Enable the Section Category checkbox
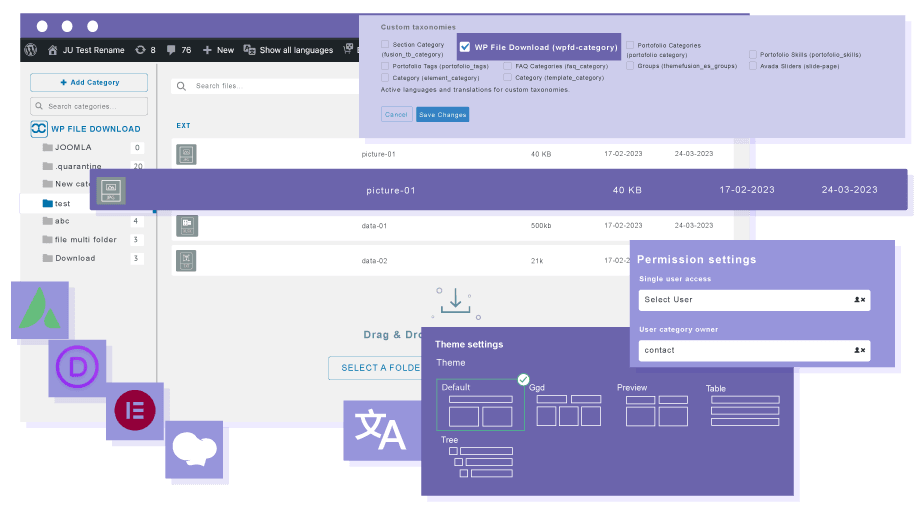The width and height of the screenshot is (920, 505). [385, 44]
